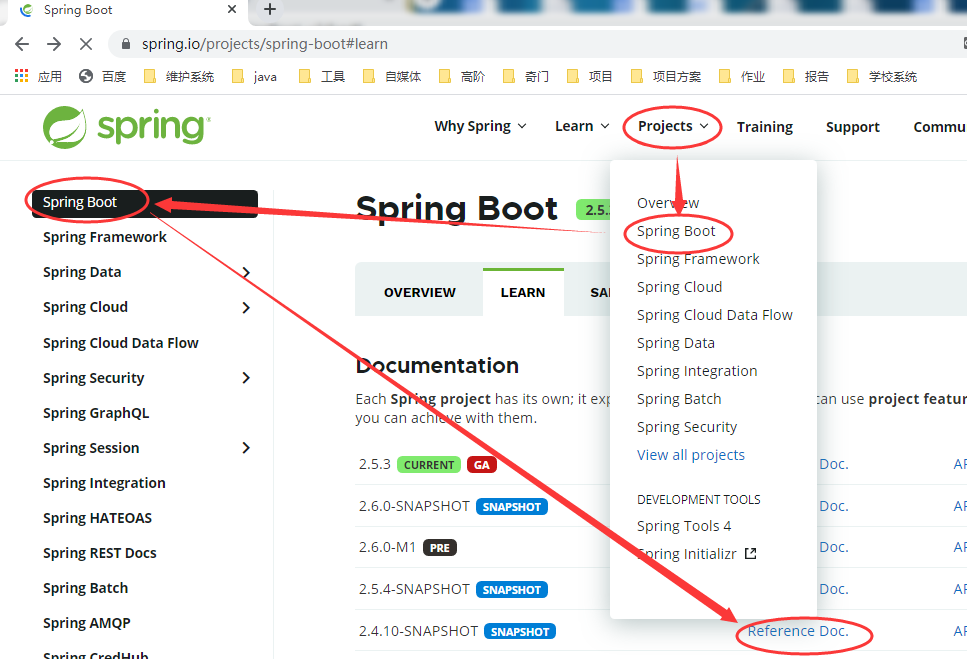967x659 pixels.
Task: Open the 奇门 bookmark folder
Action: click(x=526, y=76)
